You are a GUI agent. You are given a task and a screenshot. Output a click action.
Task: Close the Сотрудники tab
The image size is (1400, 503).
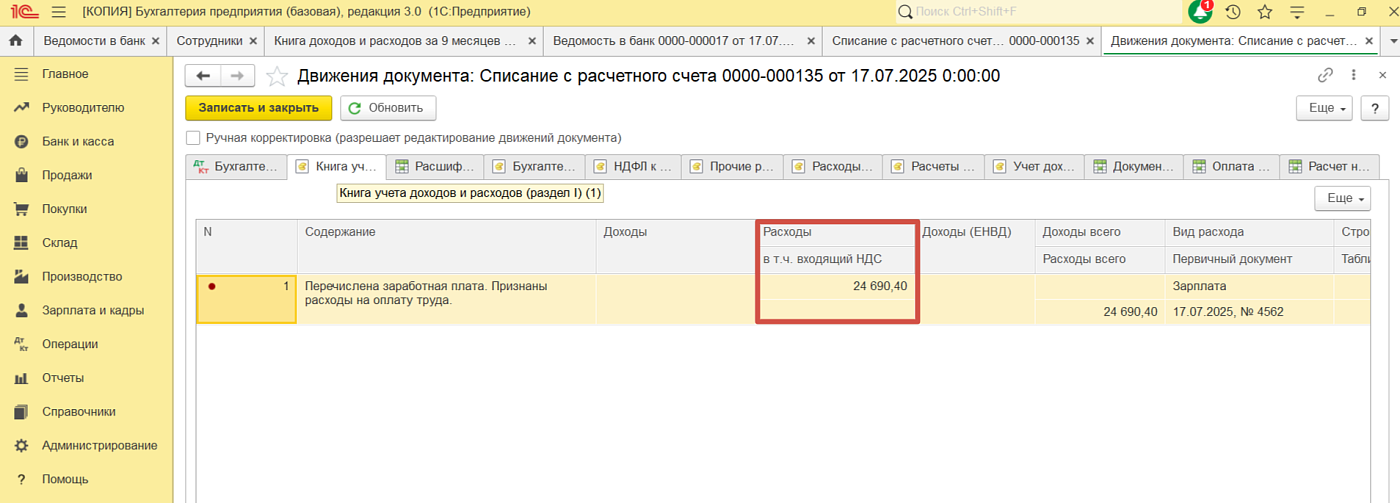(x=253, y=41)
